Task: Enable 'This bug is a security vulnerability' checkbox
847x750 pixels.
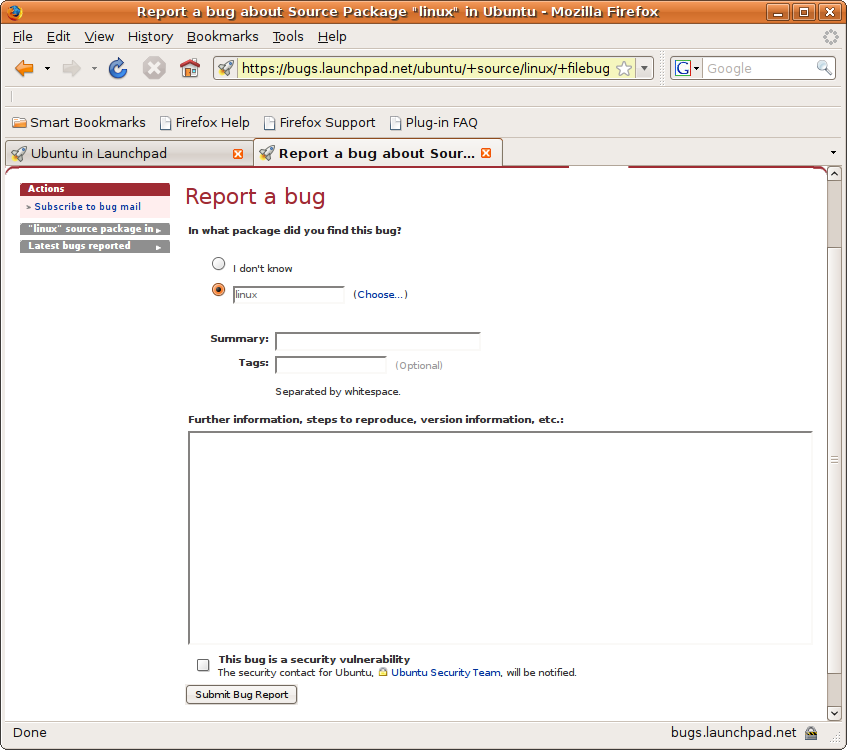Action: point(203,665)
